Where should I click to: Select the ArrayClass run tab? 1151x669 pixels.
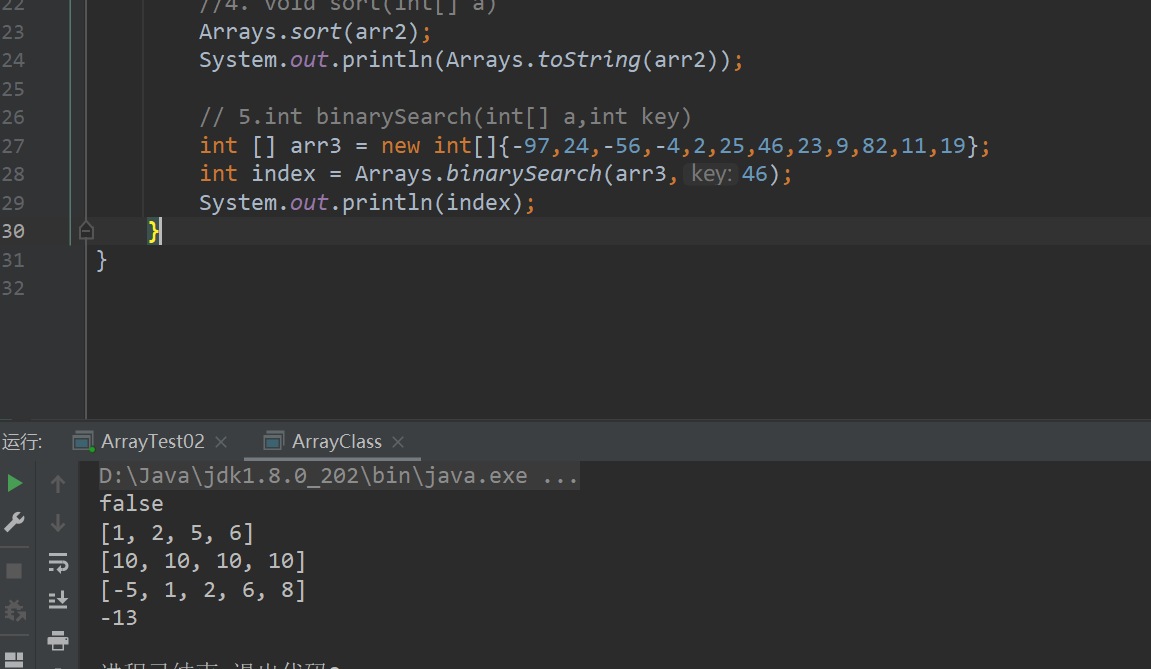coord(336,441)
